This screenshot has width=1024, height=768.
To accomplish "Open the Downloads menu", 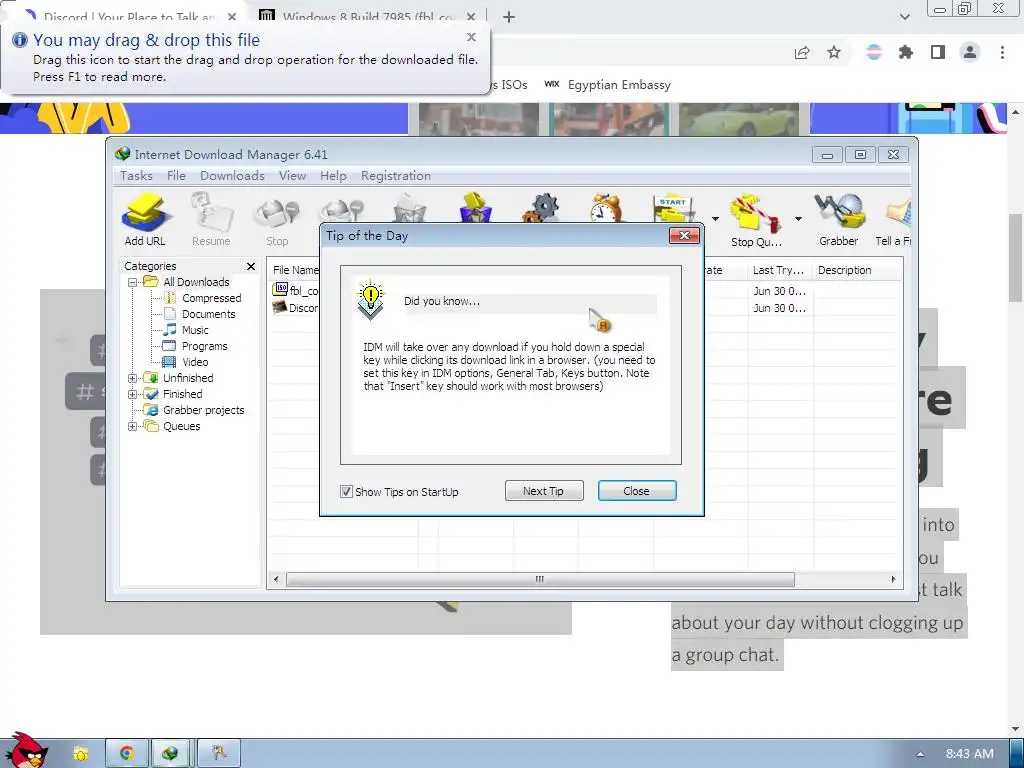I will pyautogui.click(x=232, y=176).
